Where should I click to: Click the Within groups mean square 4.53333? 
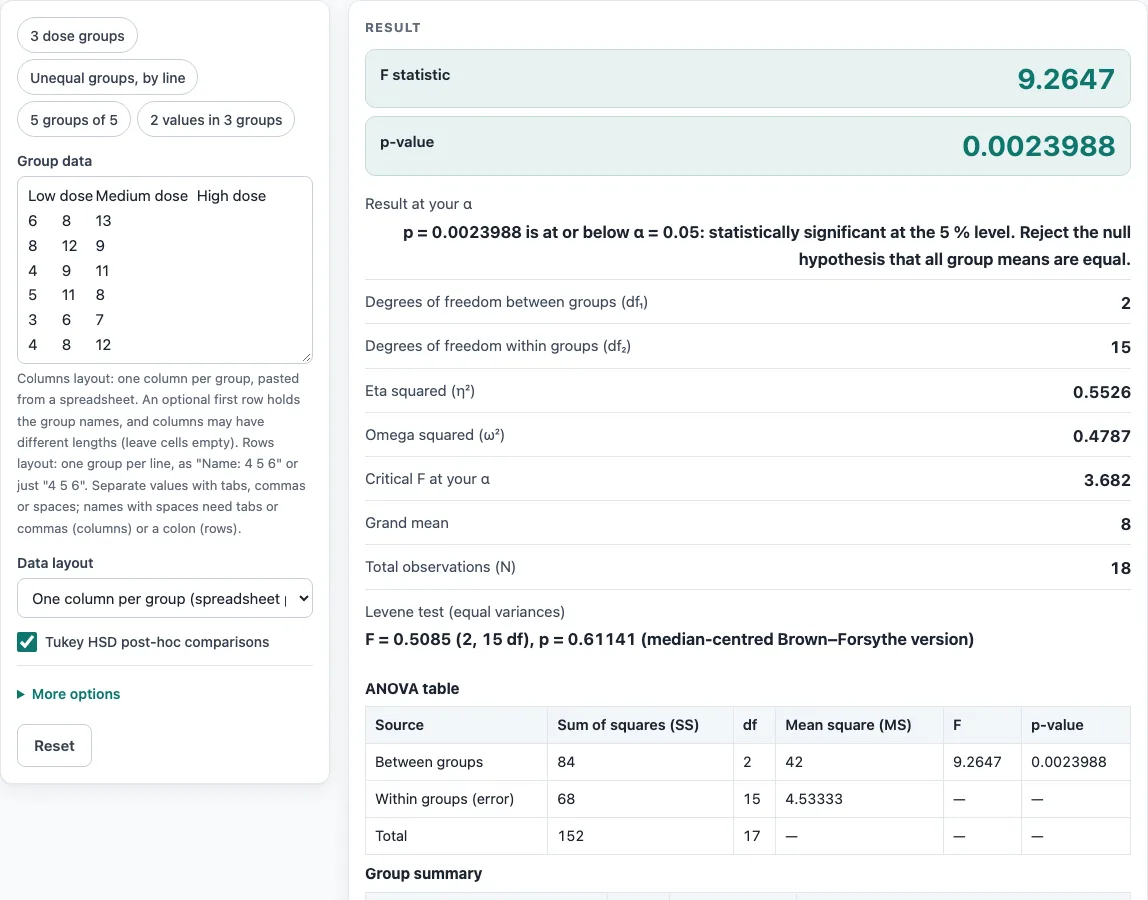click(813, 799)
